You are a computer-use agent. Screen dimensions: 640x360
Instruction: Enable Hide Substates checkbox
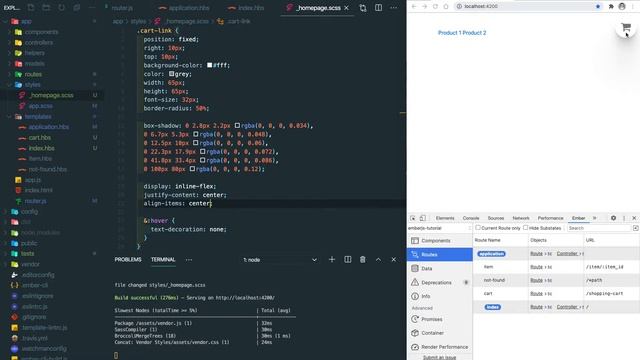(x=526, y=228)
